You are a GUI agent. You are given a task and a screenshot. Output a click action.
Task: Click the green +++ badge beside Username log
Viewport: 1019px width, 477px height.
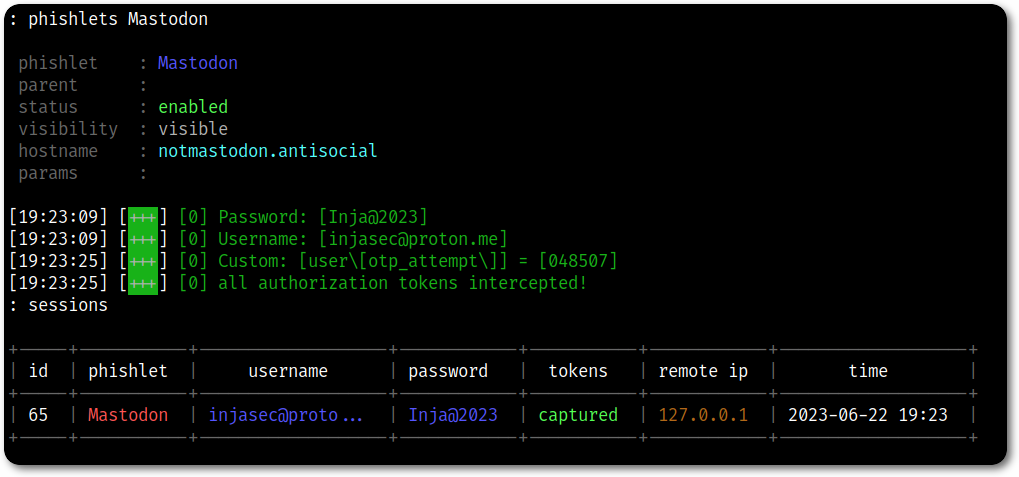[x=143, y=239]
